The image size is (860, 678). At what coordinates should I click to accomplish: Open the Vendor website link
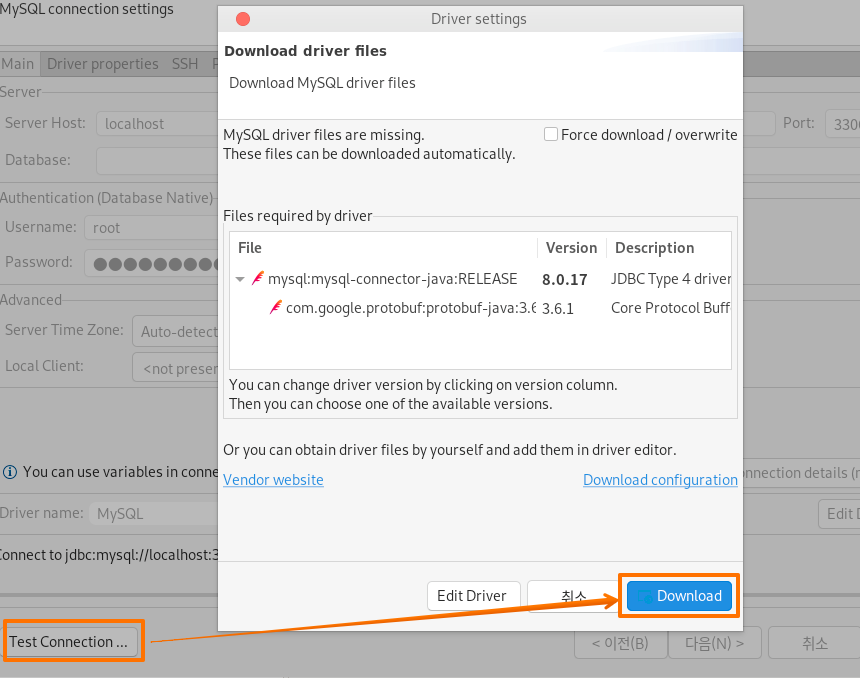pos(273,480)
